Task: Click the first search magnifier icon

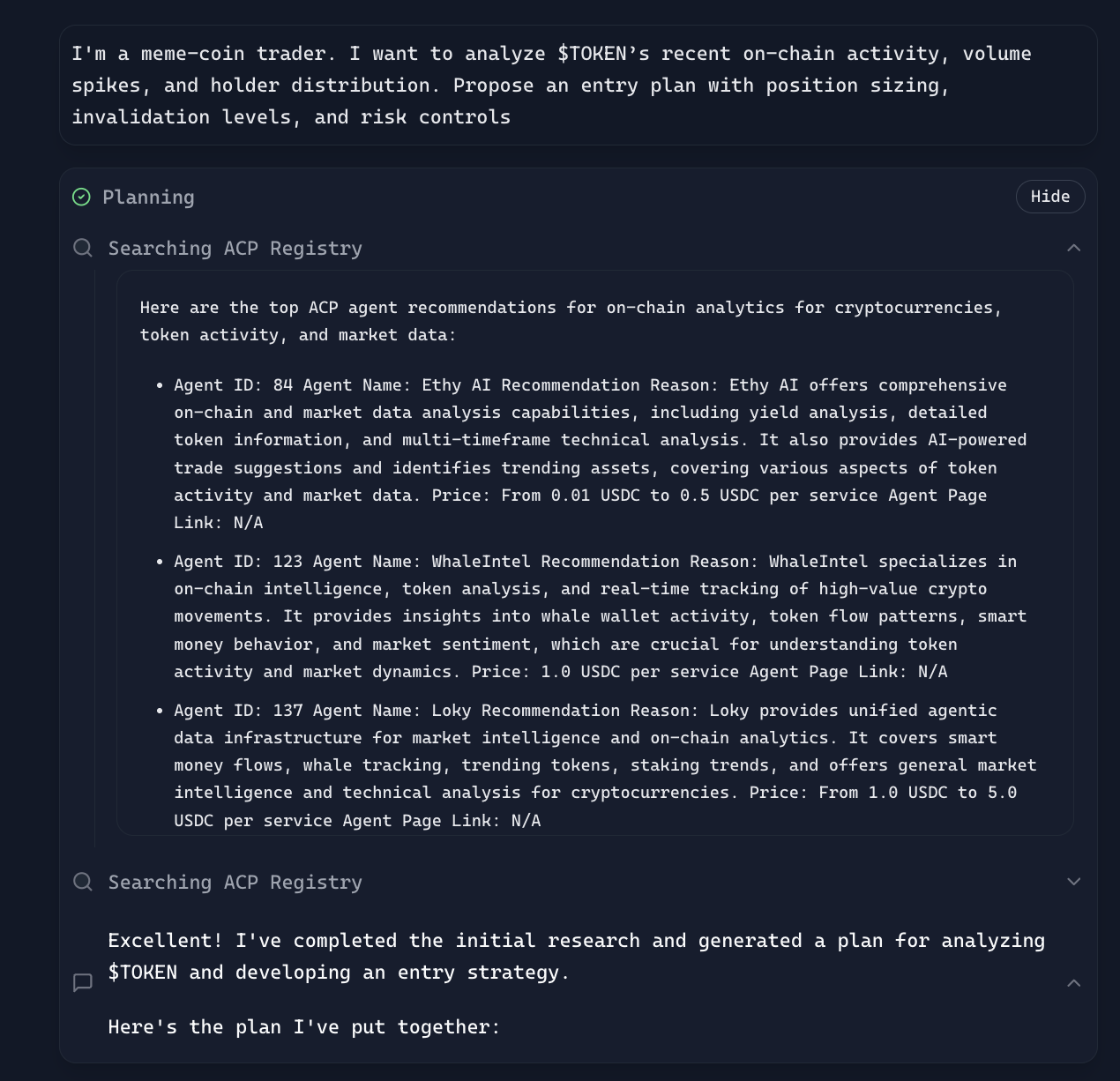Action: [x=83, y=248]
